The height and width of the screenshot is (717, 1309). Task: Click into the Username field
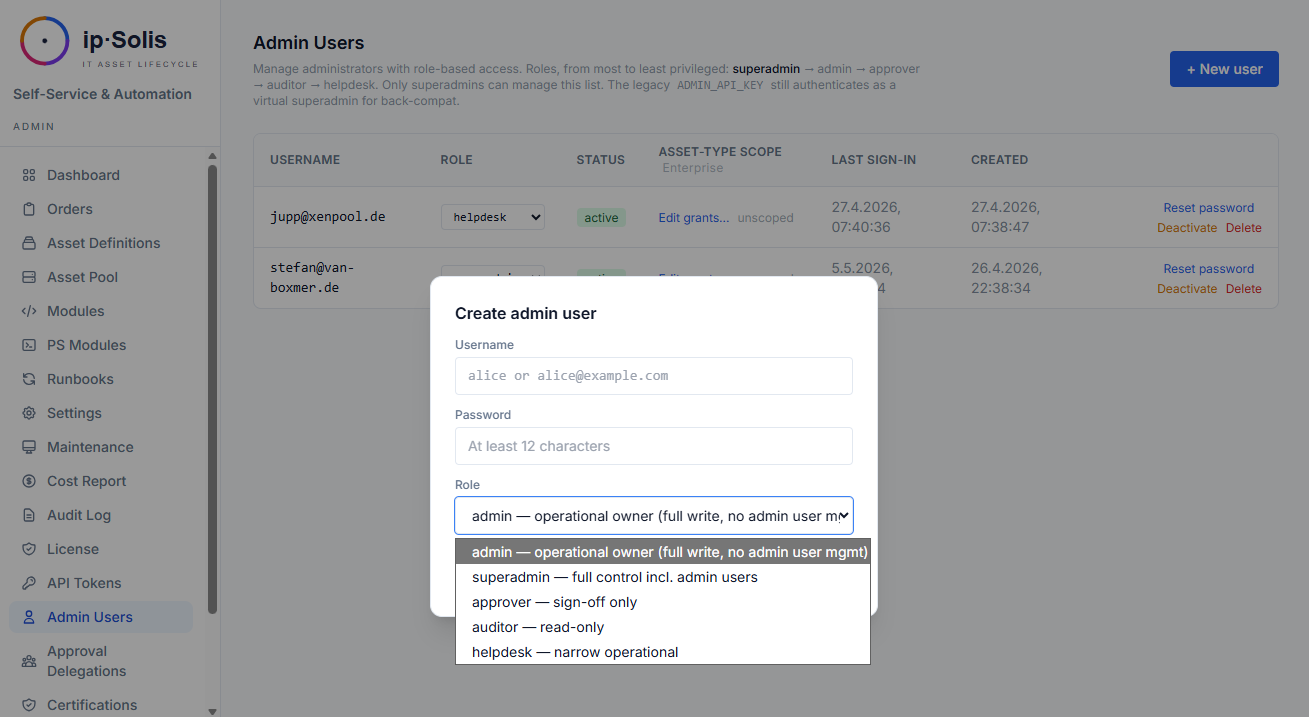pos(654,376)
